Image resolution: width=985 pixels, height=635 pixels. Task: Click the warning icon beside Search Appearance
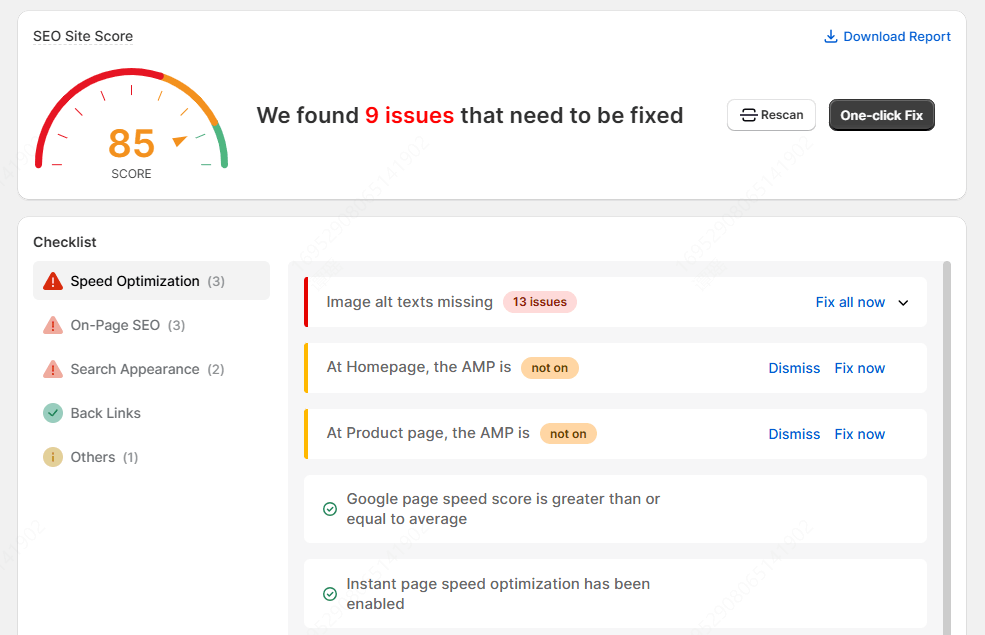pyautogui.click(x=53, y=369)
